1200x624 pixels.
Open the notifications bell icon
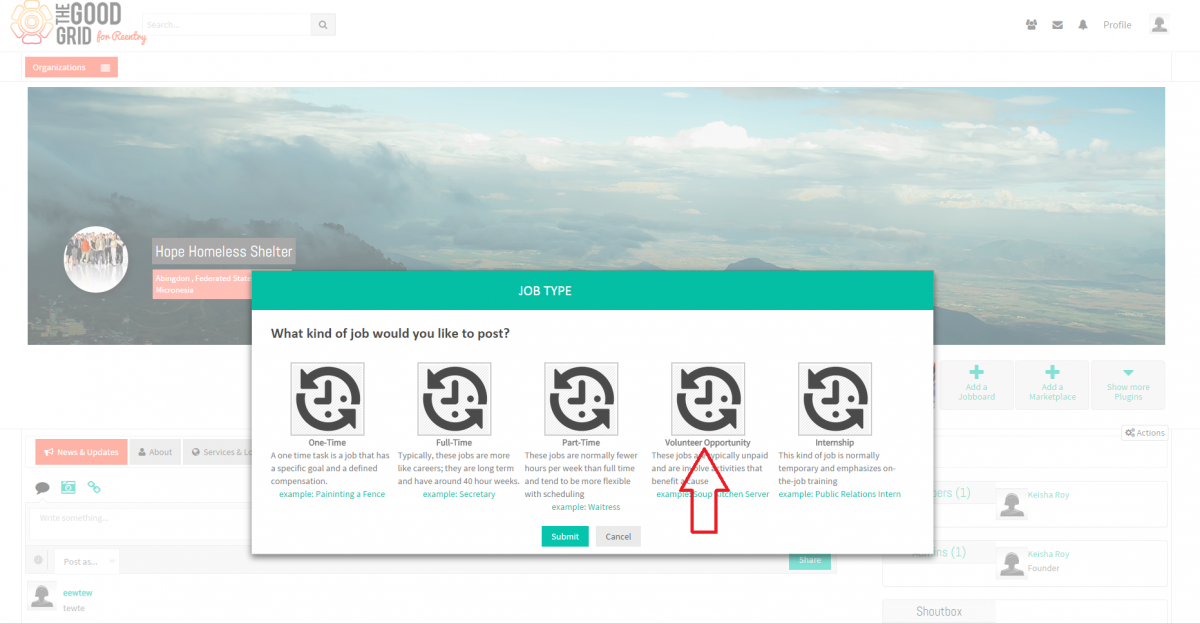(1083, 25)
